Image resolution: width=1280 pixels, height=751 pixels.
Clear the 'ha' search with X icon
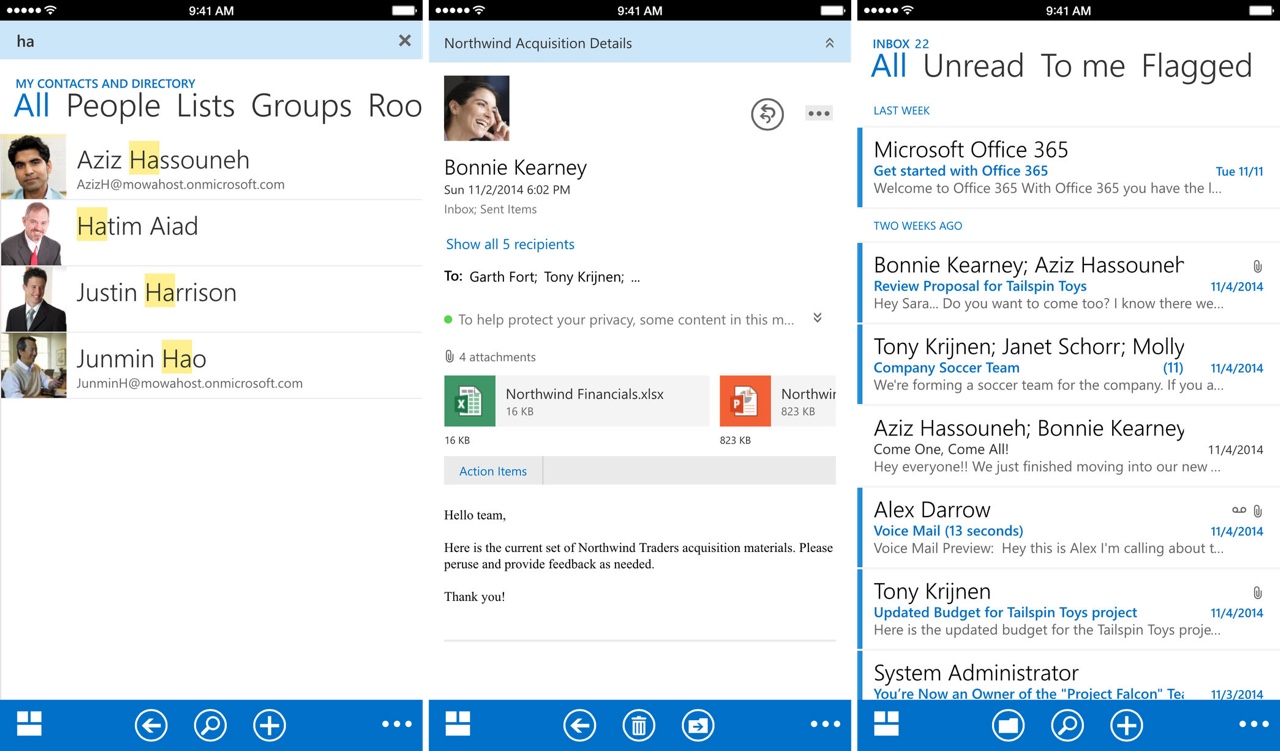point(404,41)
